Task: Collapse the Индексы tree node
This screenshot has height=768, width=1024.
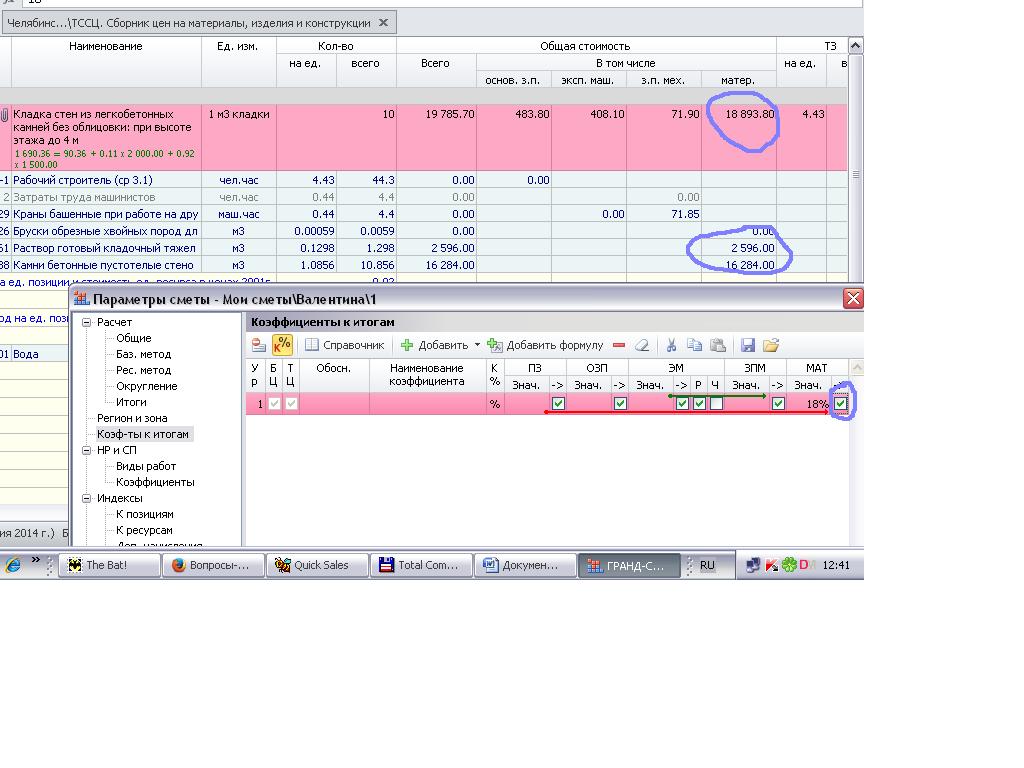Action: point(87,498)
